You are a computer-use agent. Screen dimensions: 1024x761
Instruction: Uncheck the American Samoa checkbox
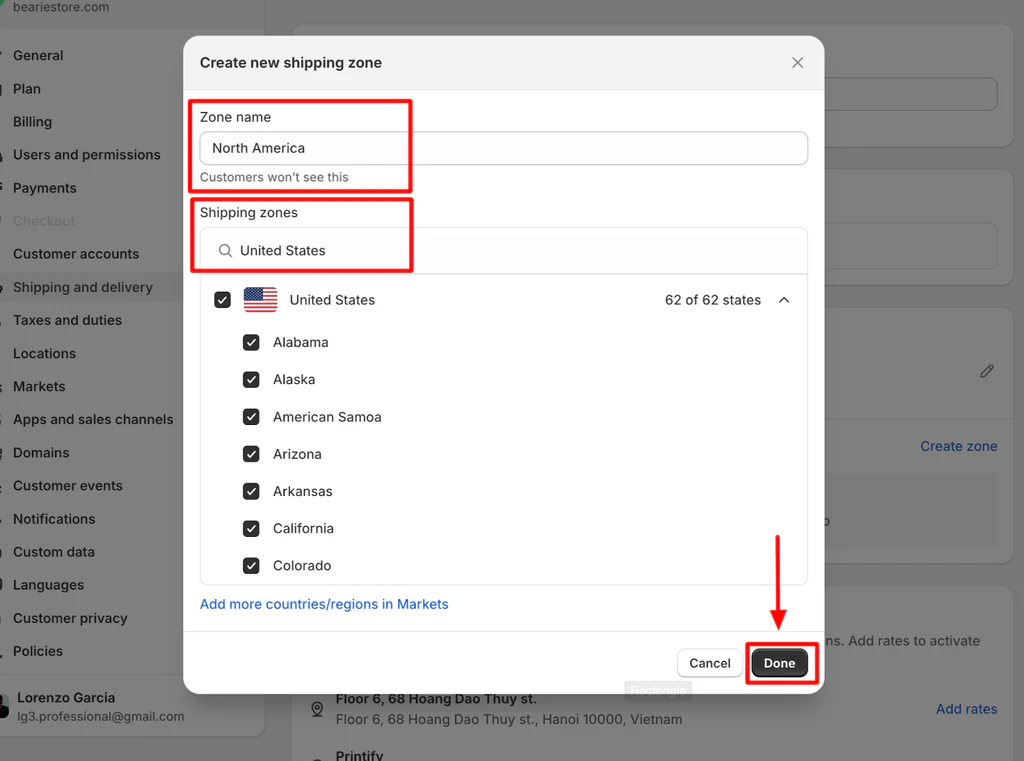(x=251, y=417)
